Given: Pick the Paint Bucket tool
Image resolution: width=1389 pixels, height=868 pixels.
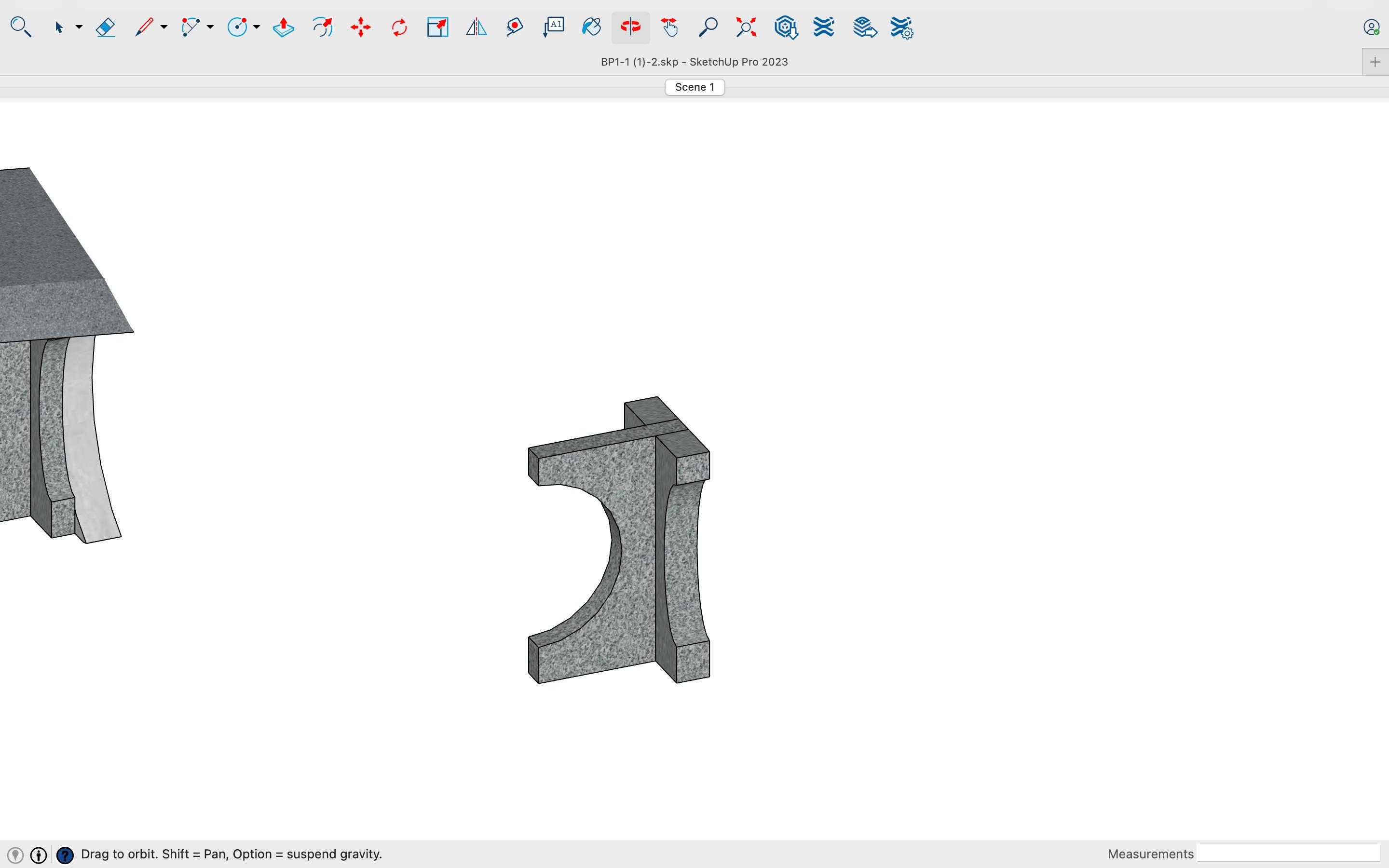Looking at the screenshot, I should (x=591, y=27).
